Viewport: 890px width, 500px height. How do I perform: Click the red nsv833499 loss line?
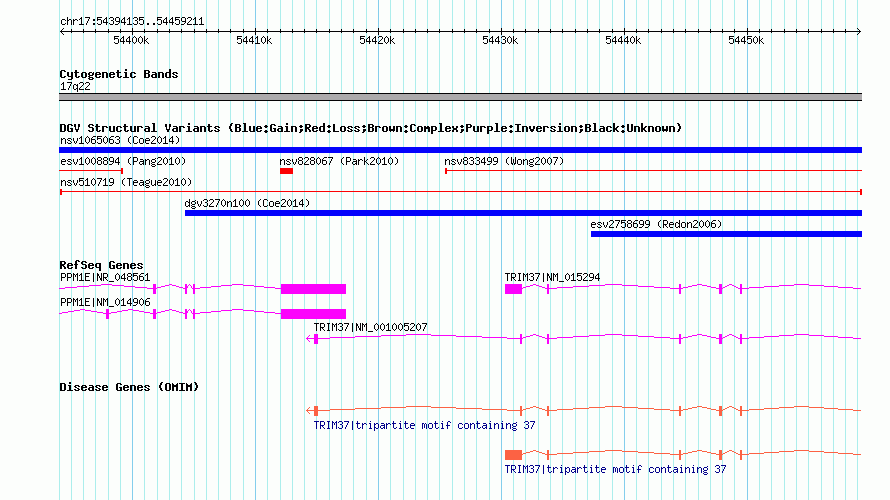653,171
